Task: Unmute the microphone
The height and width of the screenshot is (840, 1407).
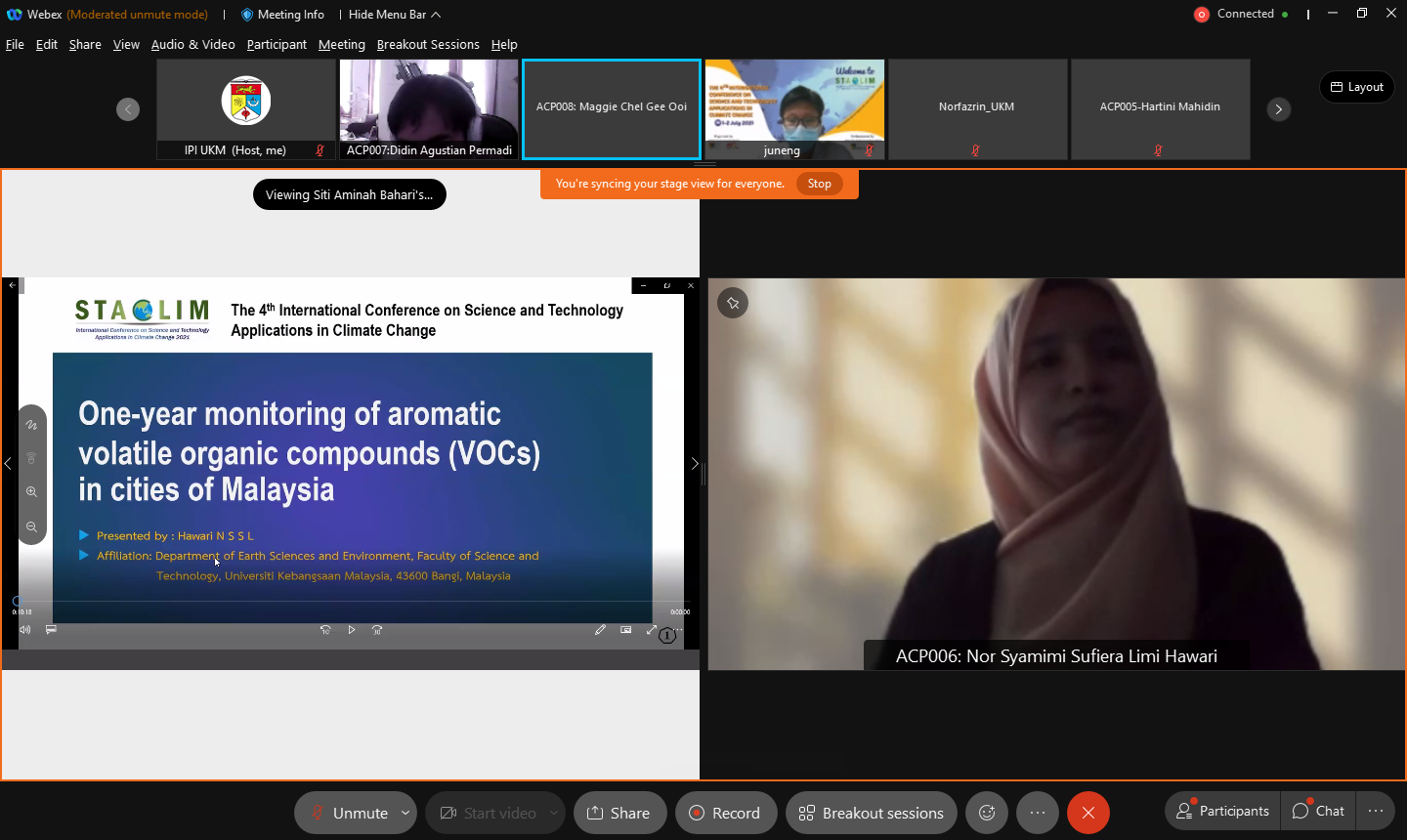Action: pos(349,813)
